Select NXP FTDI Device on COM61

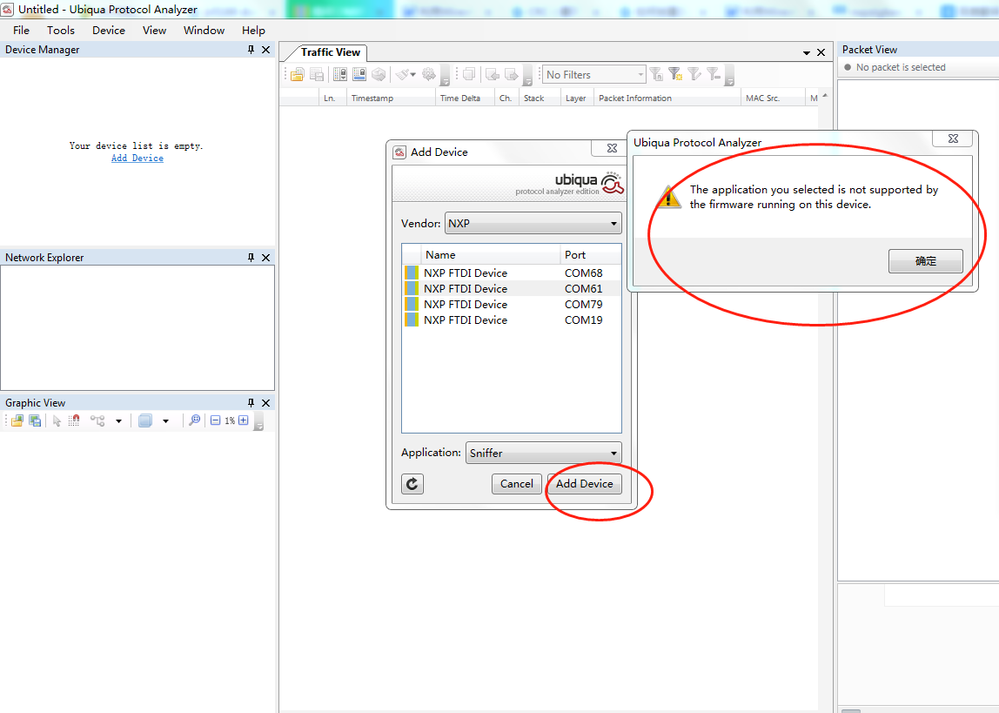coord(512,289)
